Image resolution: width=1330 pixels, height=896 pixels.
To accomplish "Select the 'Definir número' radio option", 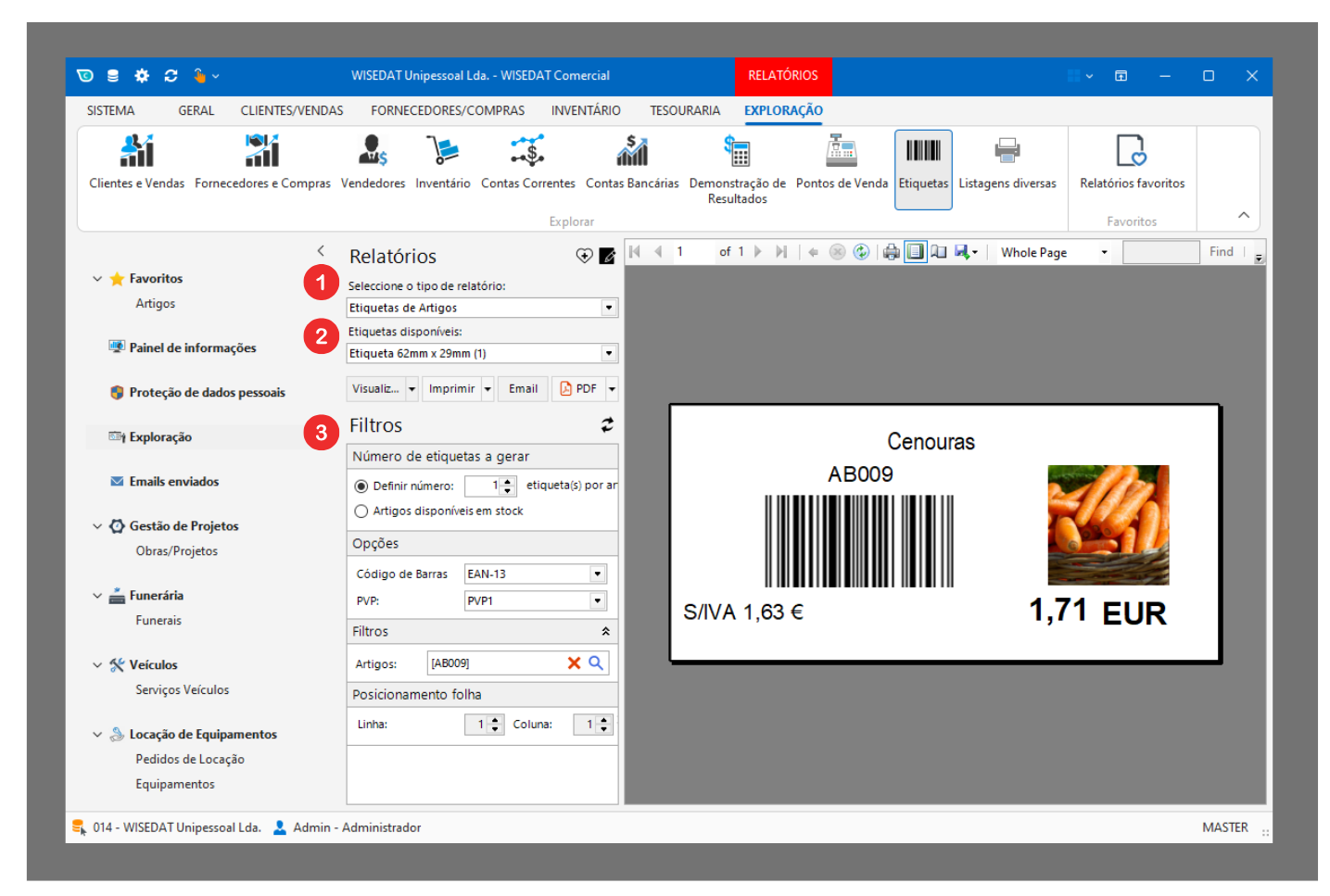I will (x=361, y=486).
